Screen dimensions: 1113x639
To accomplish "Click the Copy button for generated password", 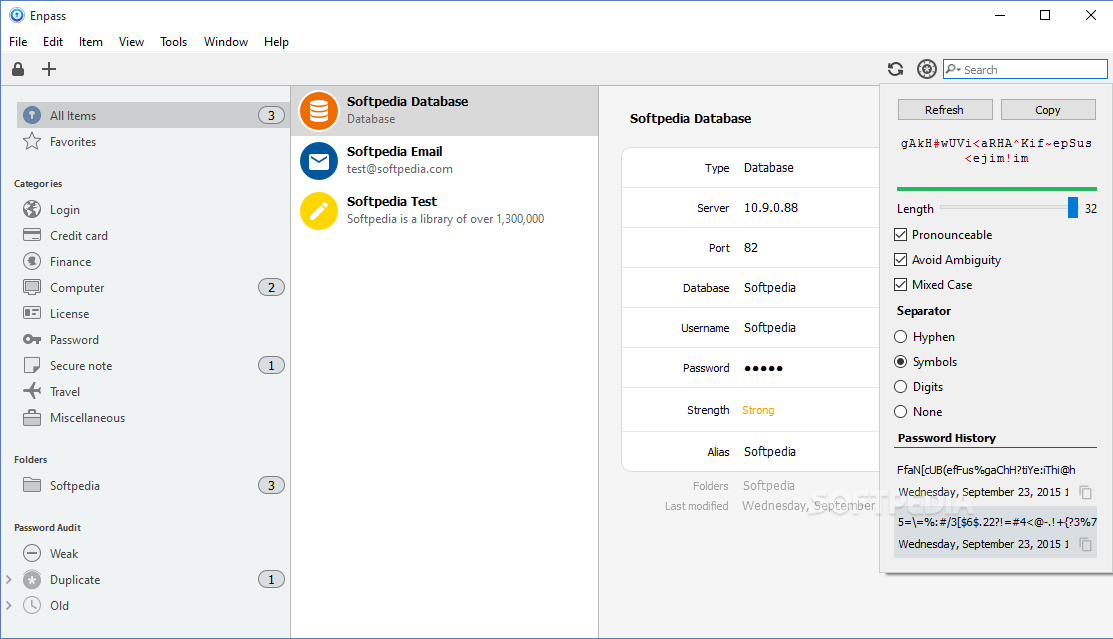I will coord(1048,109).
